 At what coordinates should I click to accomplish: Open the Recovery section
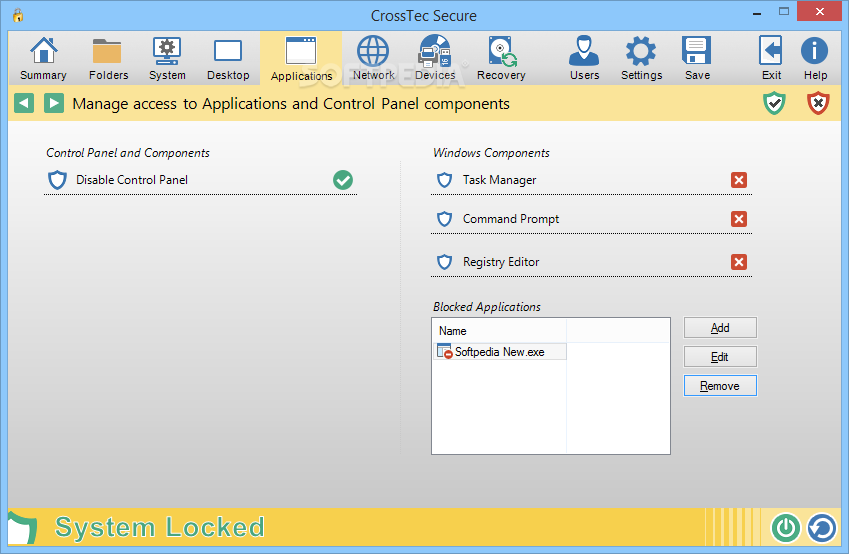(x=501, y=58)
